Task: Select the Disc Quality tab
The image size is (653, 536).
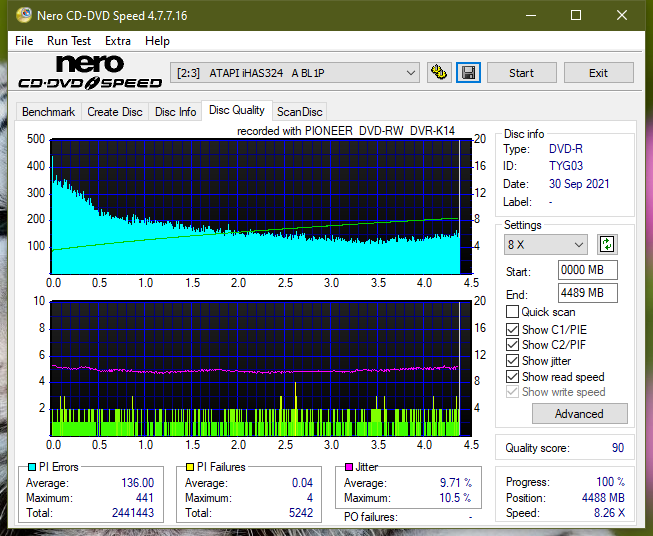Action: pos(237,110)
